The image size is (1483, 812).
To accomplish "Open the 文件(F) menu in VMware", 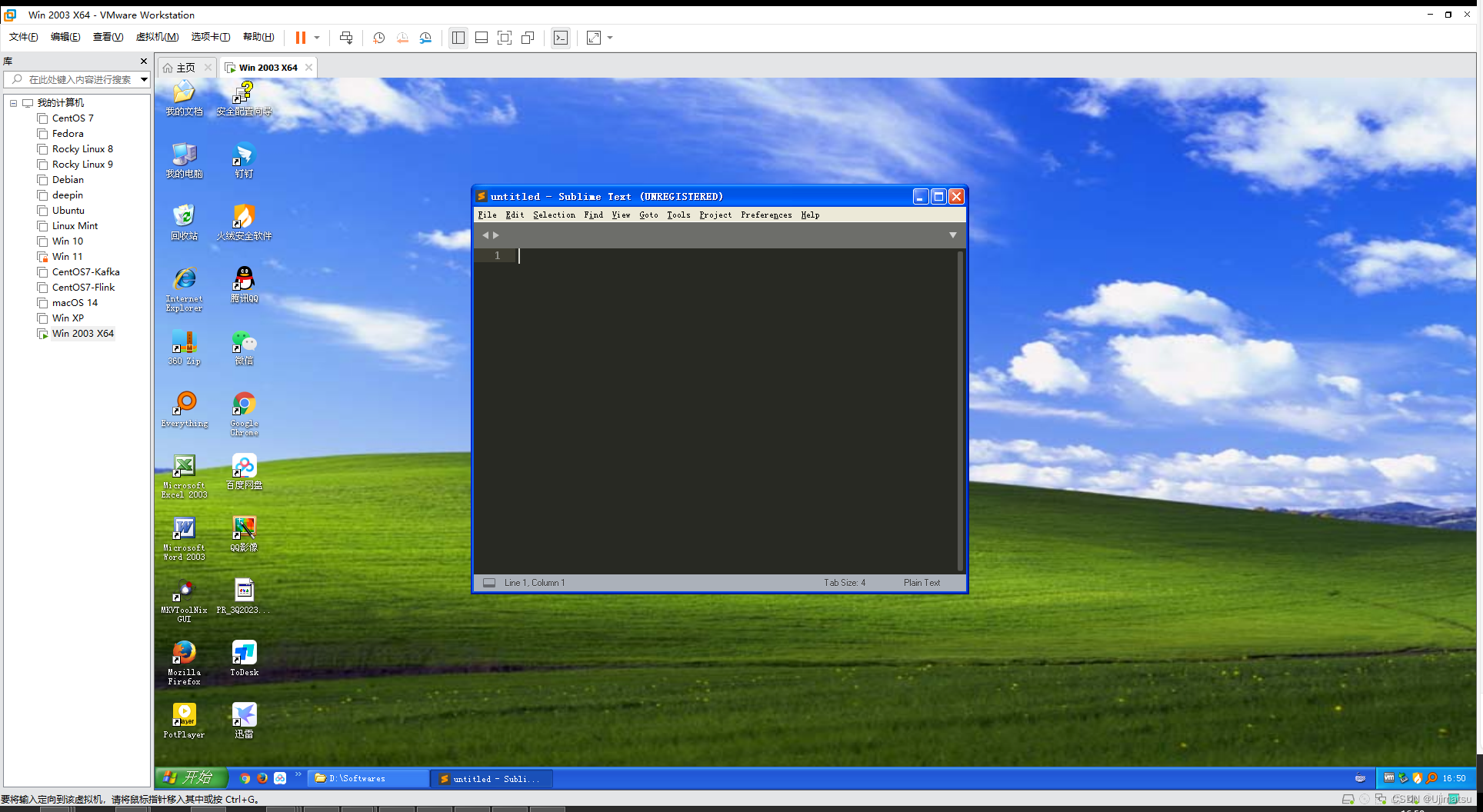I will (x=23, y=37).
